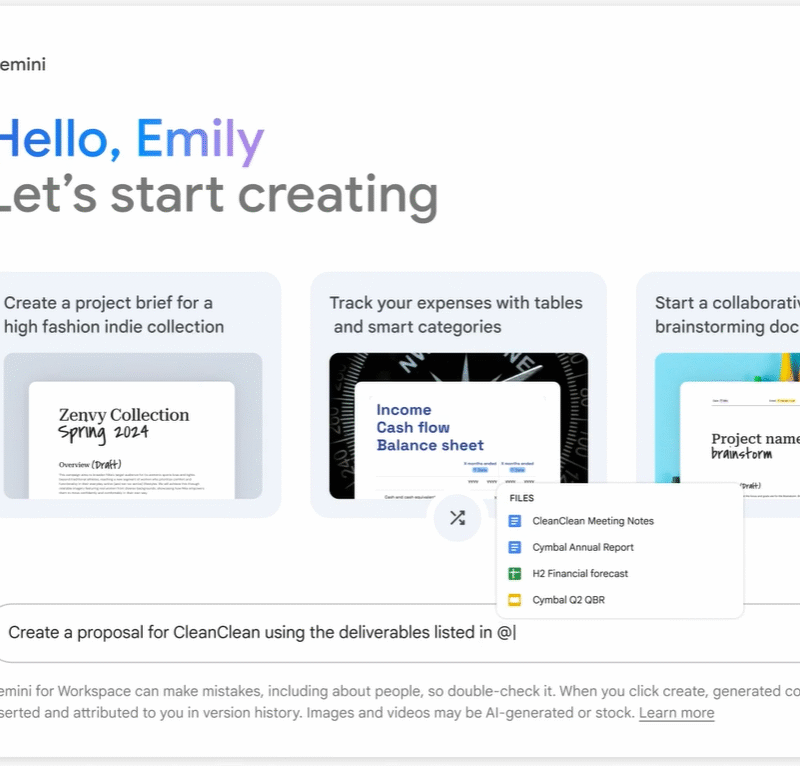Pick H2 Financial forecast from the files list
800x766 pixels.
pos(580,574)
